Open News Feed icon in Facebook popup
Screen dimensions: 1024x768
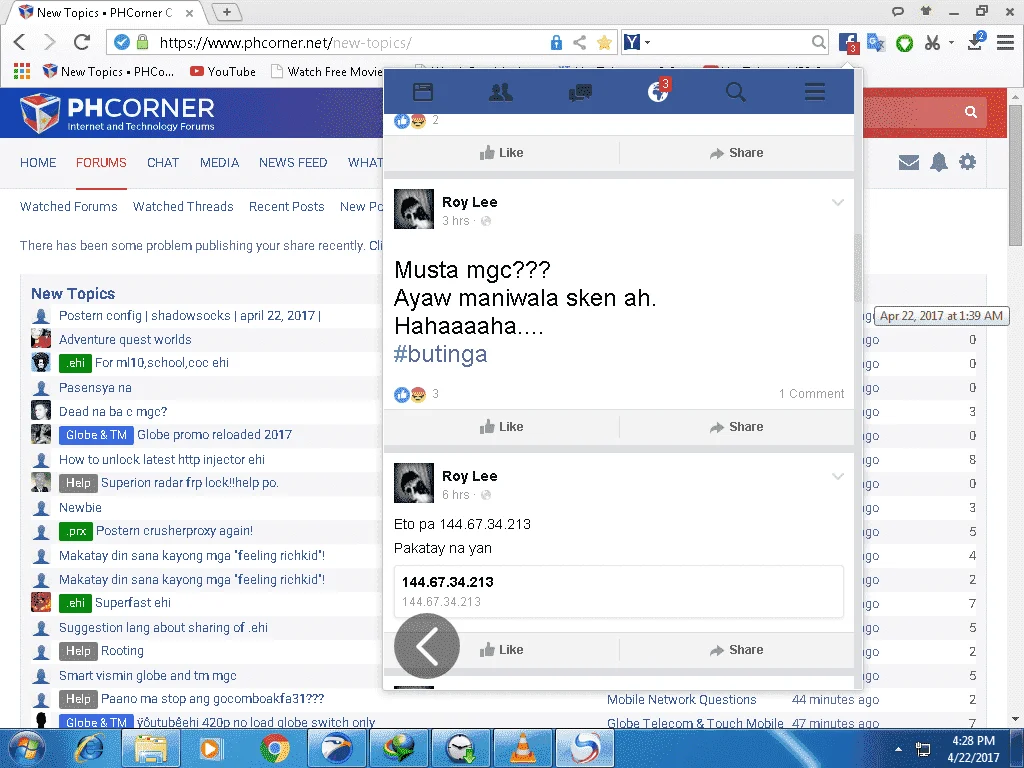tap(423, 92)
